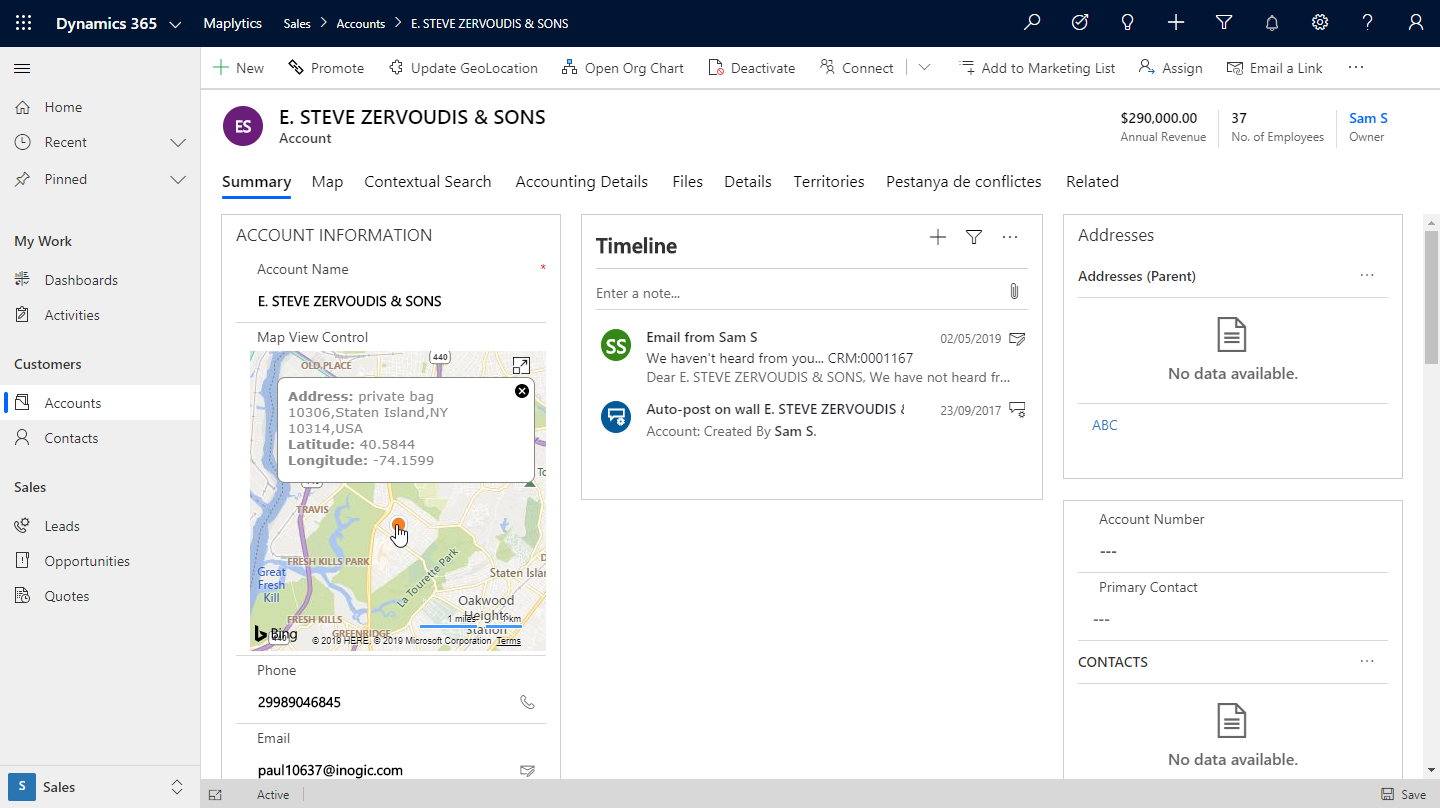This screenshot has height=808, width=1440.
Task: Click the Sales breadcrumb link
Action: pyautogui.click(x=297, y=23)
